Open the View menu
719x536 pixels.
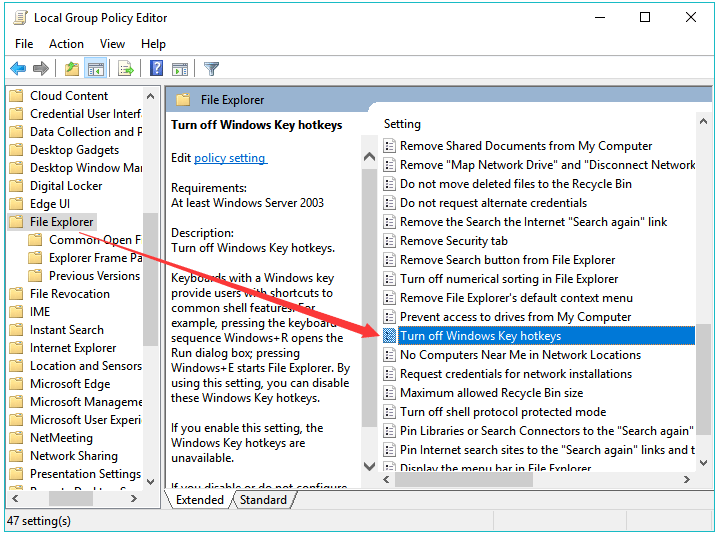[112, 44]
